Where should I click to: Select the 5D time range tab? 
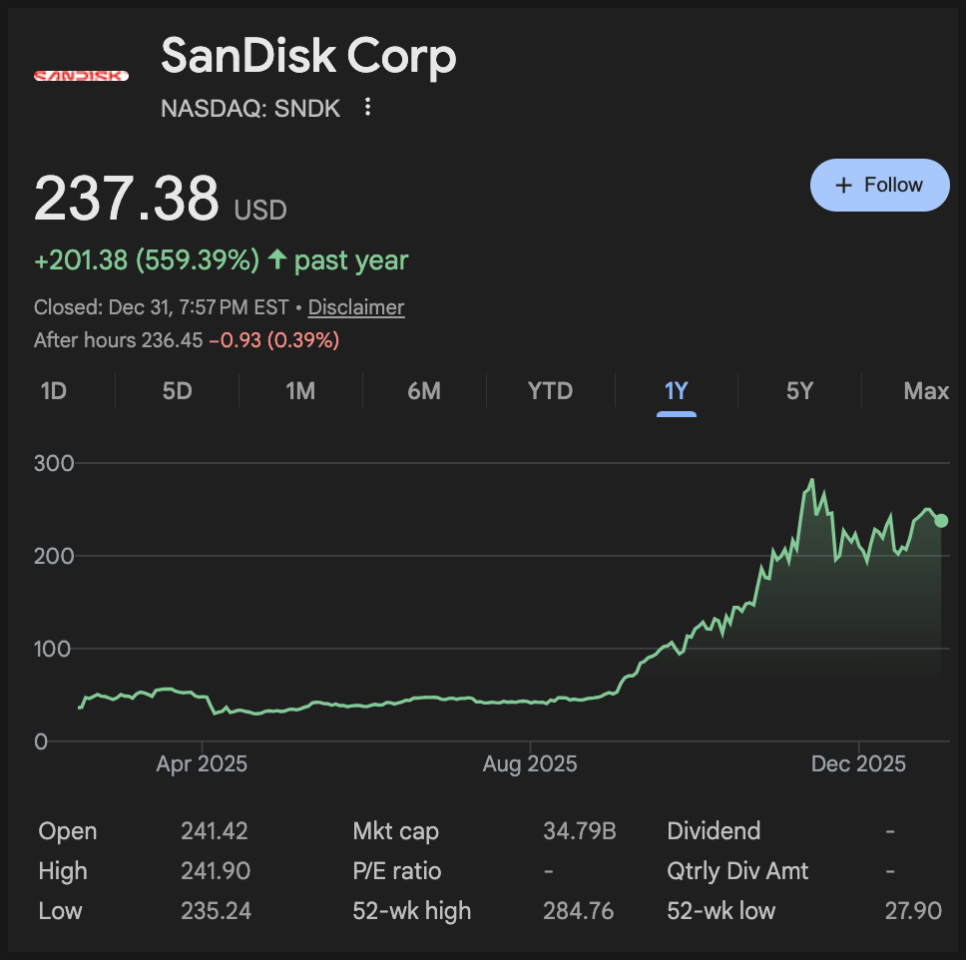177,391
